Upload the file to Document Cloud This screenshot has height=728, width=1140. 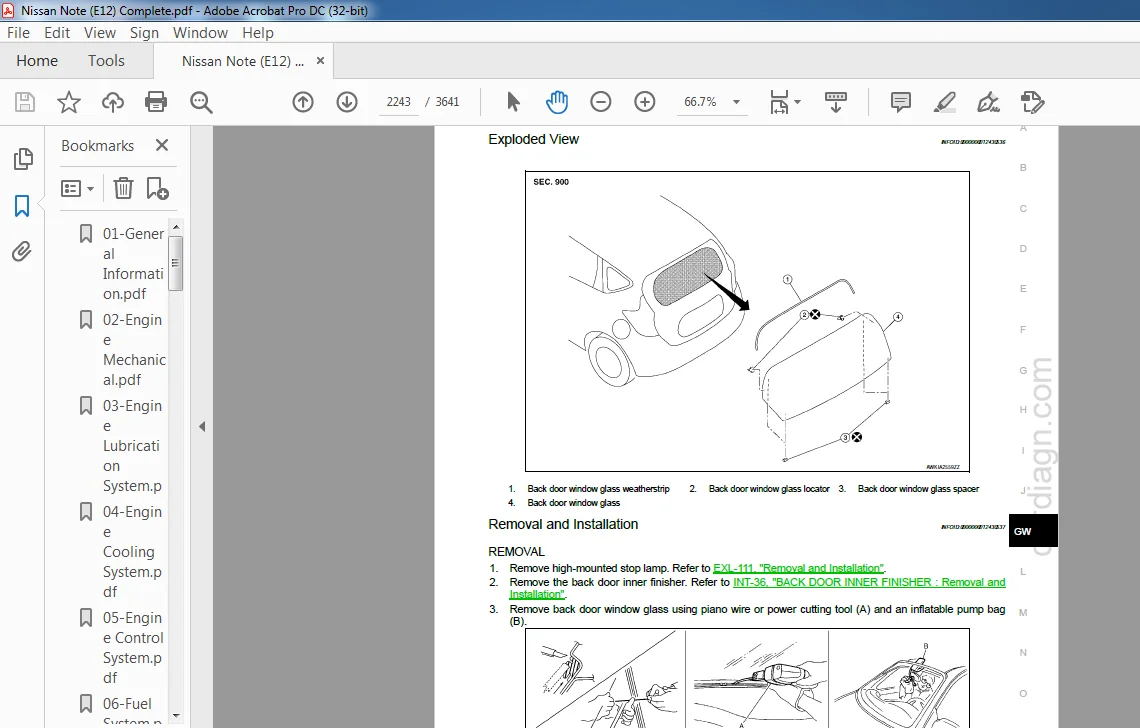pyautogui.click(x=113, y=102)
